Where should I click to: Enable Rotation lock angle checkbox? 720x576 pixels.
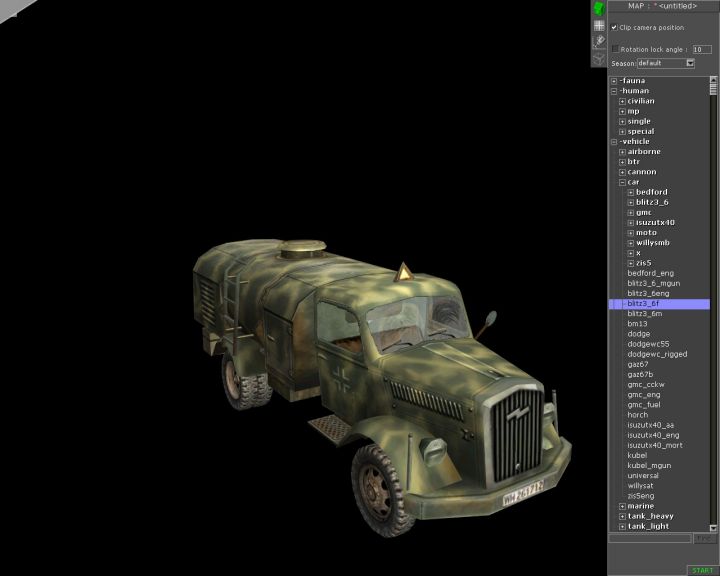[x=615, y=48]
